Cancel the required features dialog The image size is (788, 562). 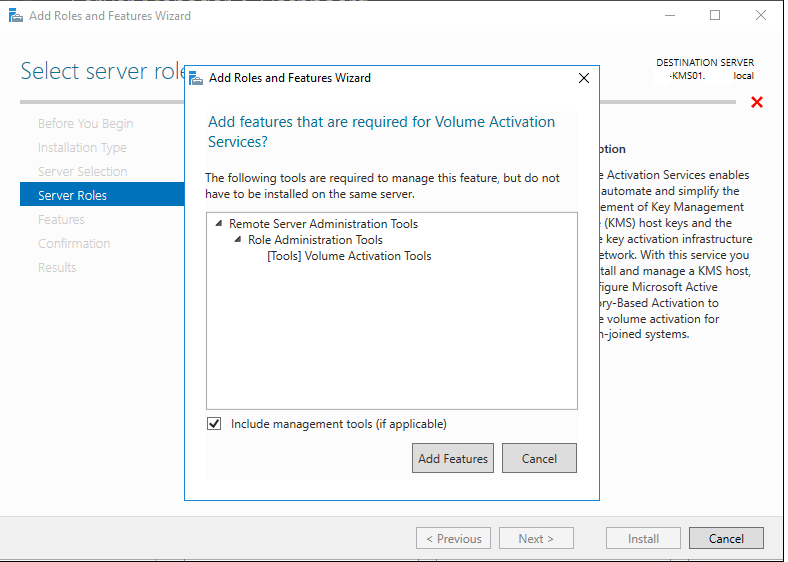pos(539,458)
